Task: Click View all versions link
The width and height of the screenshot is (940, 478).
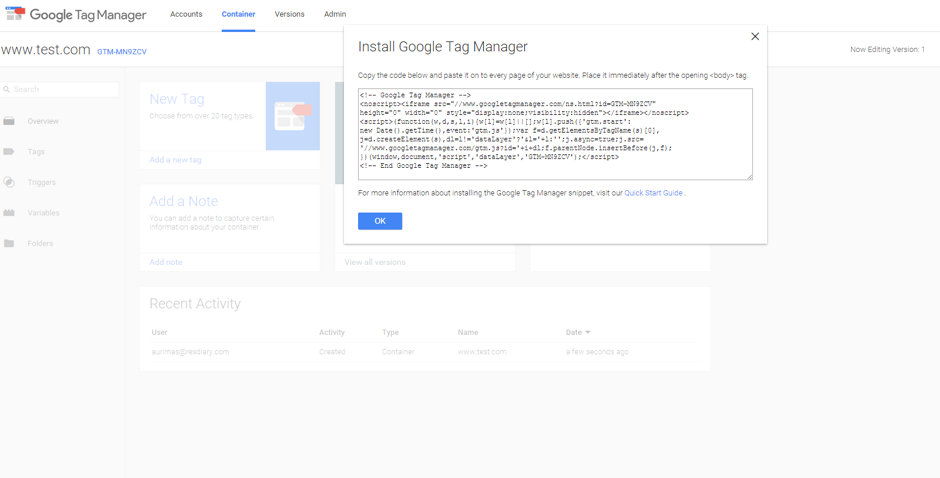Action: coord(375,262)
